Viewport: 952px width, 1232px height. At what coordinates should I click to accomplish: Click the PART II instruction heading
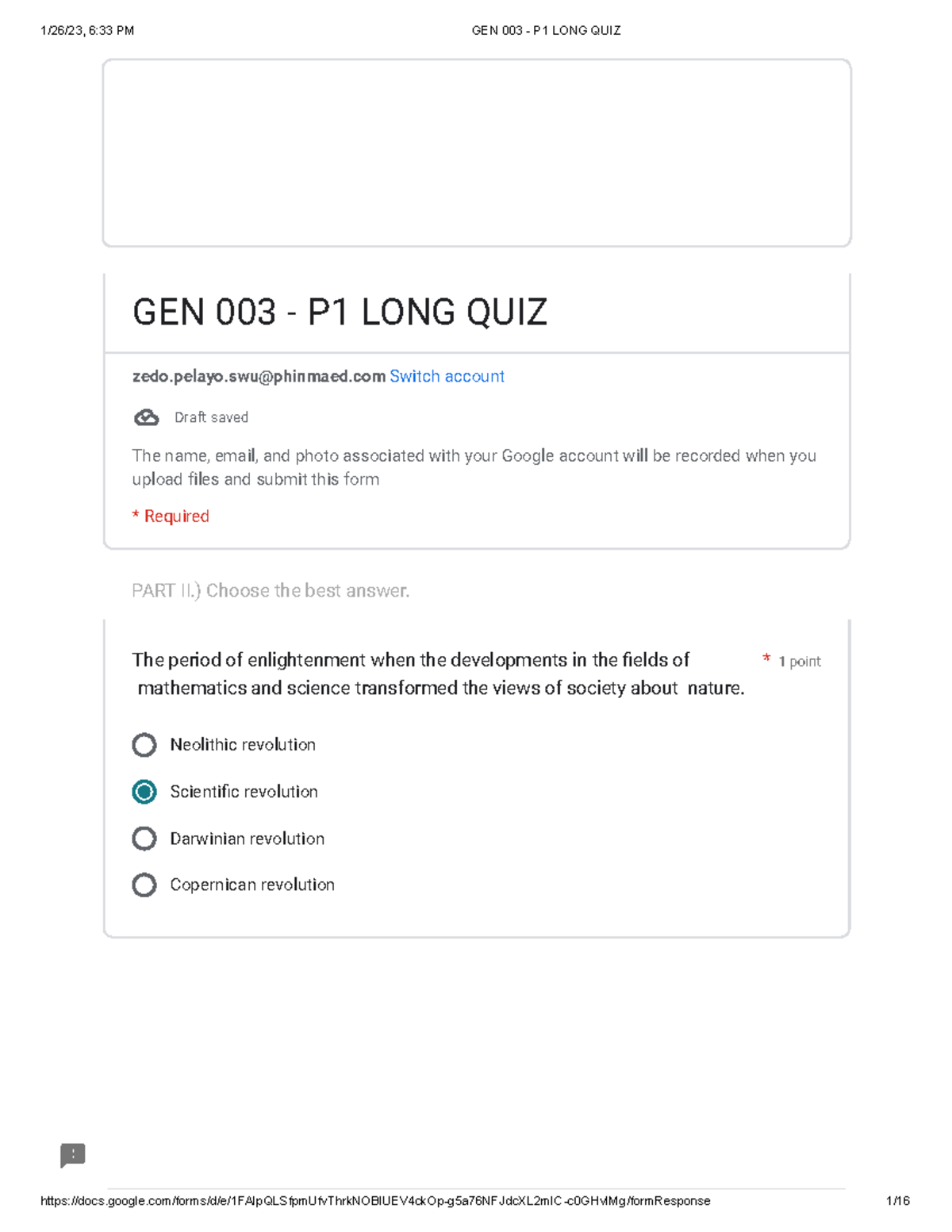(270, 590)
